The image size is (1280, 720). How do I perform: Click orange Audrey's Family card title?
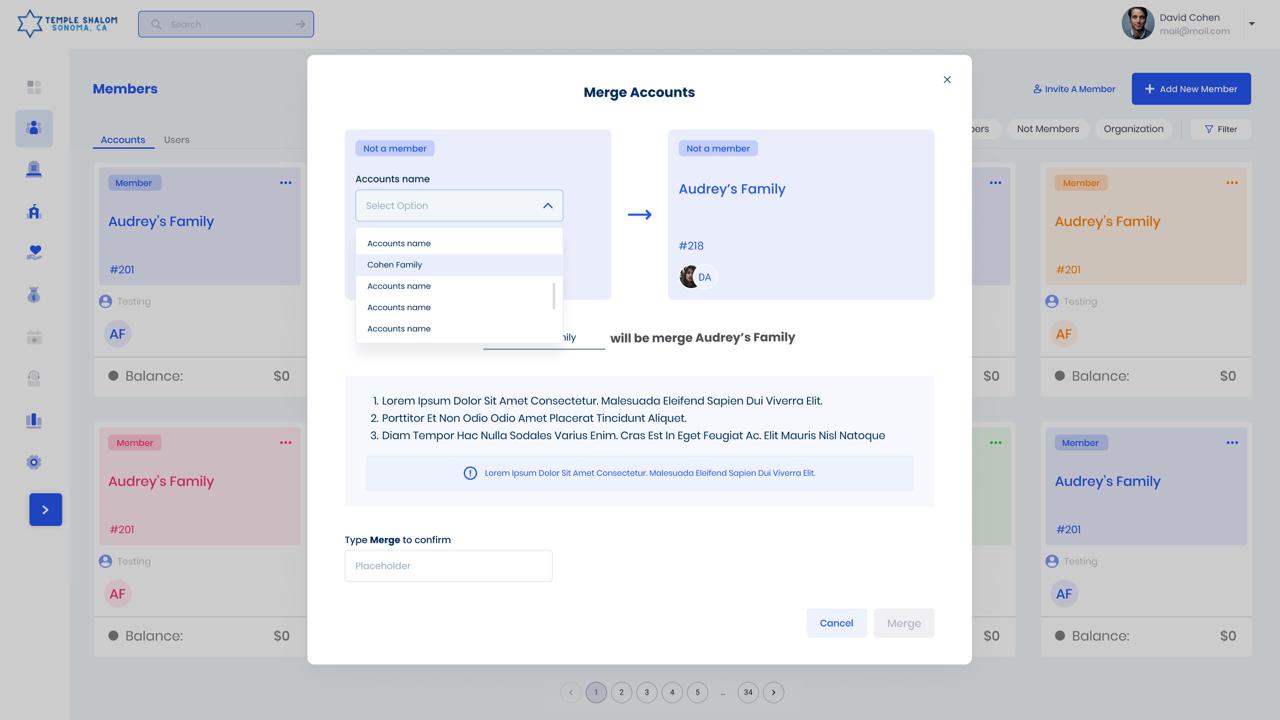point(1108,222)
